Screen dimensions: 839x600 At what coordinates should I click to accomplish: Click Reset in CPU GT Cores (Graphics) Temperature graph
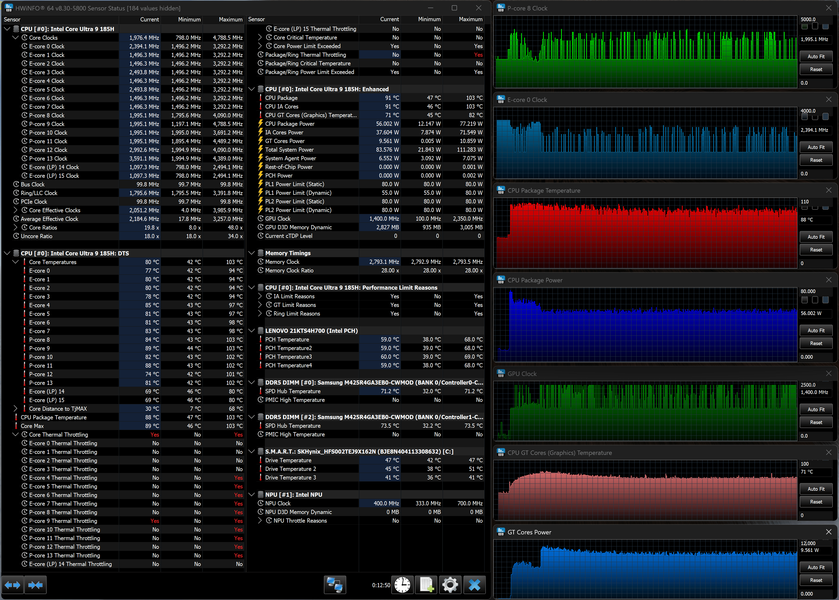815,502
